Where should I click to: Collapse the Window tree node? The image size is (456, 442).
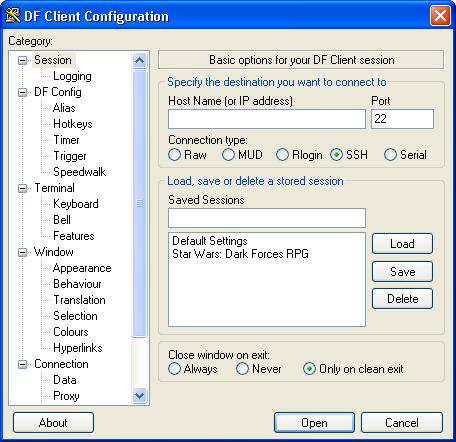point(22,252)
